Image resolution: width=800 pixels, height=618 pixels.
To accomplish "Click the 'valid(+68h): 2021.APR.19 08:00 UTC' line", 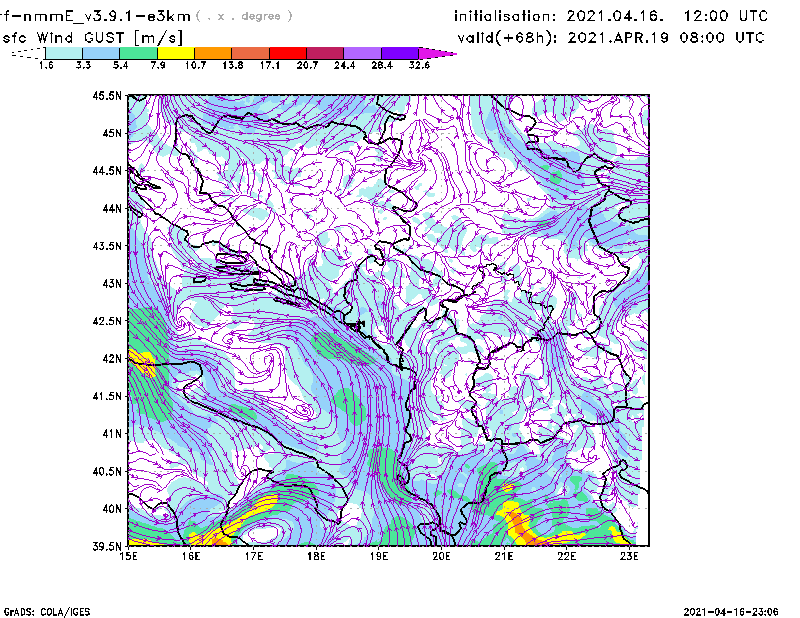I will coord(611,38).
